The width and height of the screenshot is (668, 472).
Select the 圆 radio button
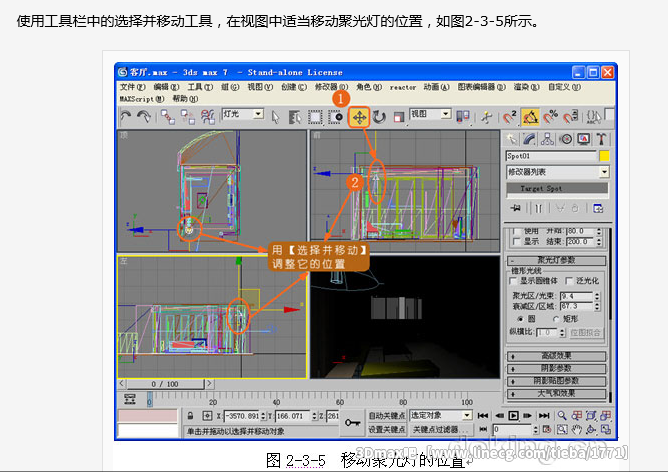pos(520,319)
